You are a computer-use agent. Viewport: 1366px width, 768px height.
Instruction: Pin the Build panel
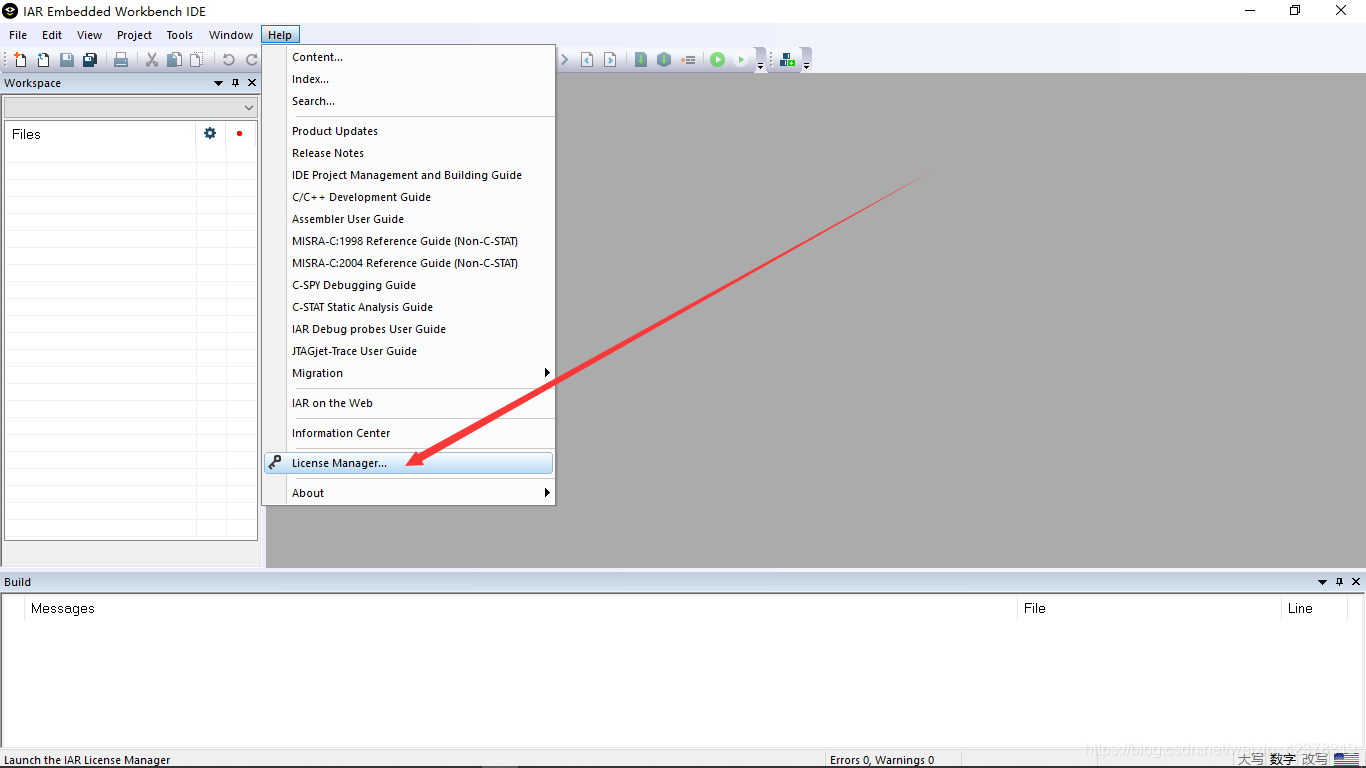(x=1340, y=582)
